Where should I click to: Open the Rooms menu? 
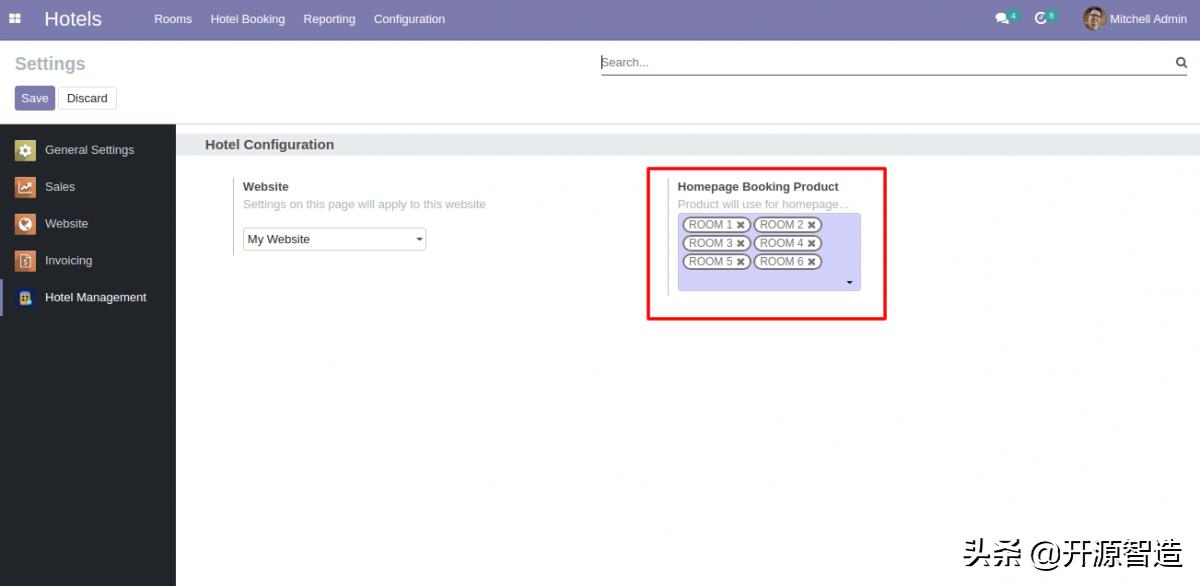[173, 19]
